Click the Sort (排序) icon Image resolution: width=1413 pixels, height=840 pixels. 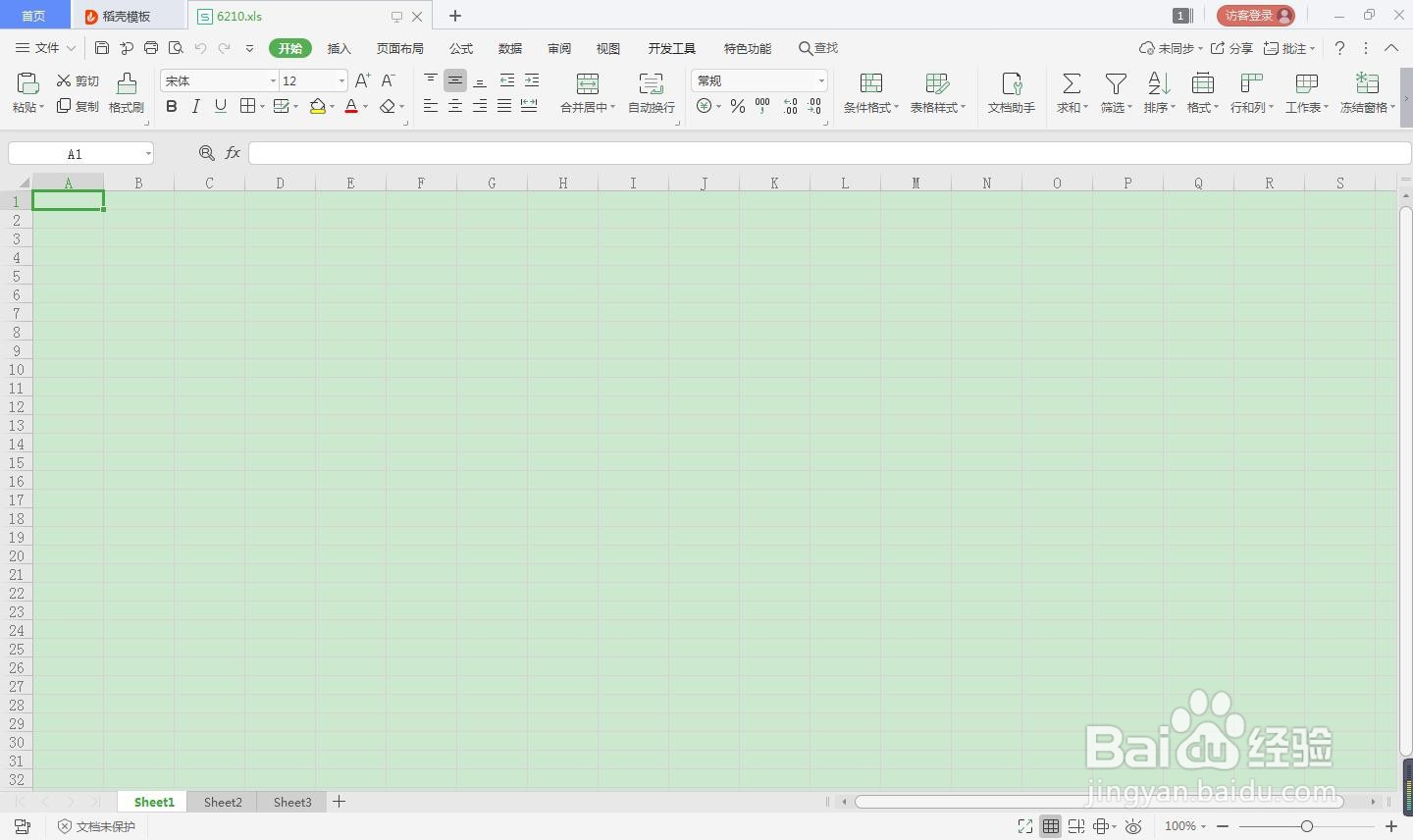click(x=1159, y=83)
